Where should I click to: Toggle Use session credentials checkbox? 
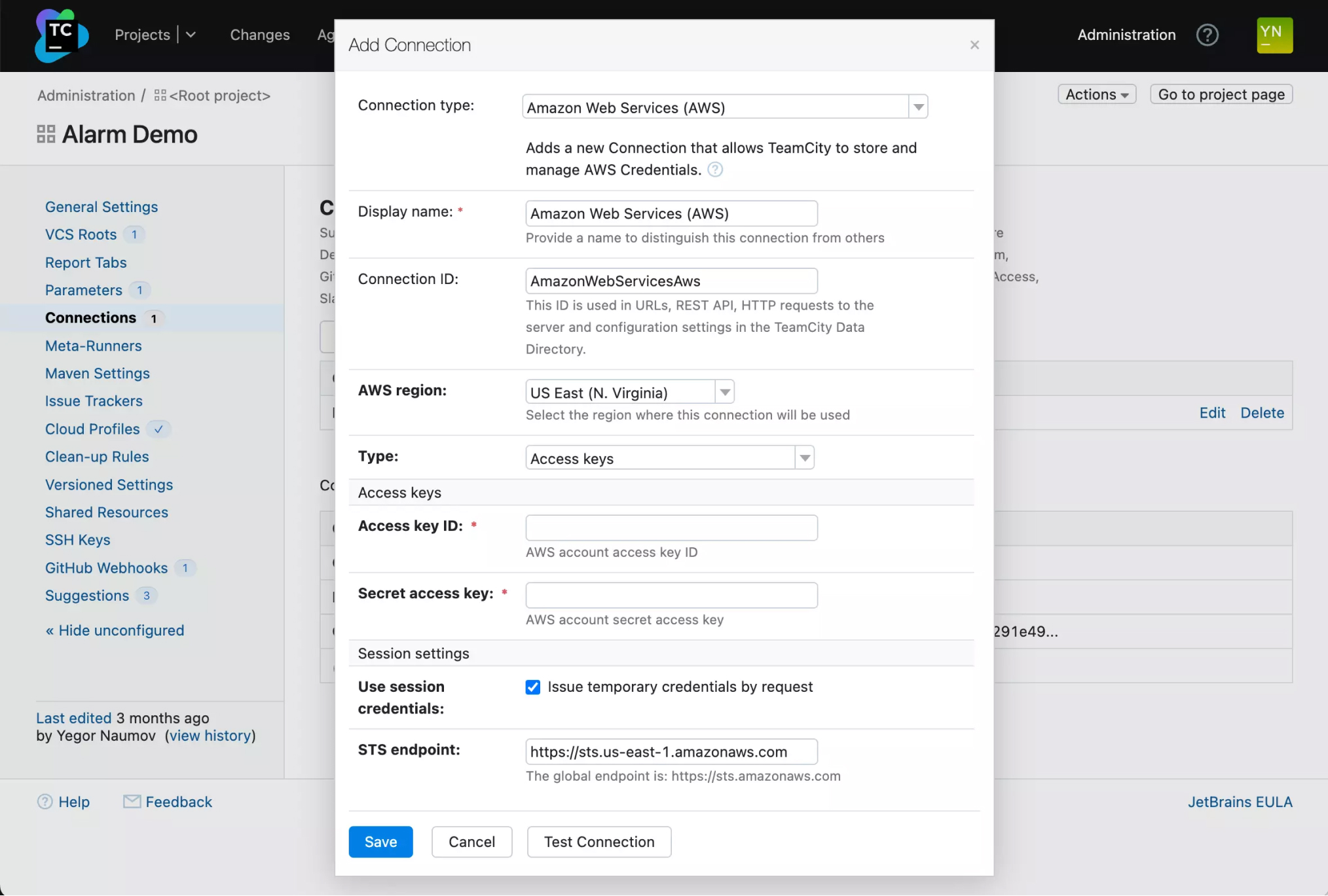[x=533, y=687]
